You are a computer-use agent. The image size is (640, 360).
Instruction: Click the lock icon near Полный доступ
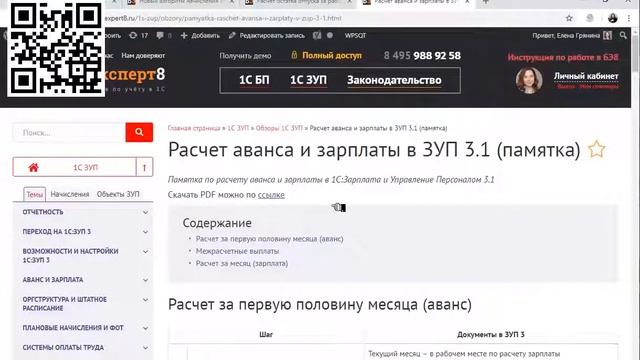tap(294, 55)
